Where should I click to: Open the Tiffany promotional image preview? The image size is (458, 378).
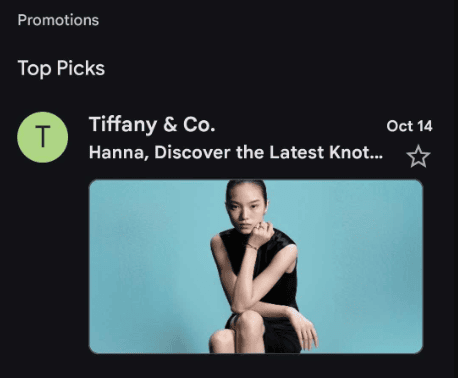[256, 266]
